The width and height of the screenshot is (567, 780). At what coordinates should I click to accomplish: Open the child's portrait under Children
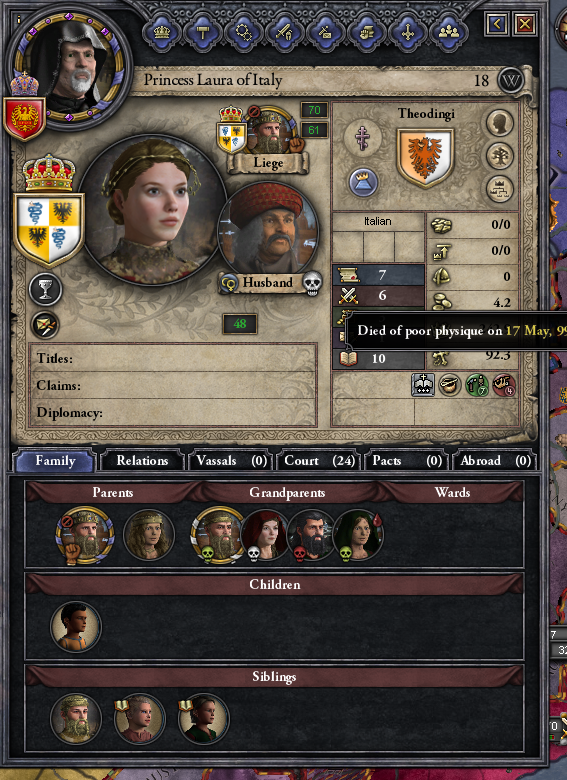pos(76,626)
